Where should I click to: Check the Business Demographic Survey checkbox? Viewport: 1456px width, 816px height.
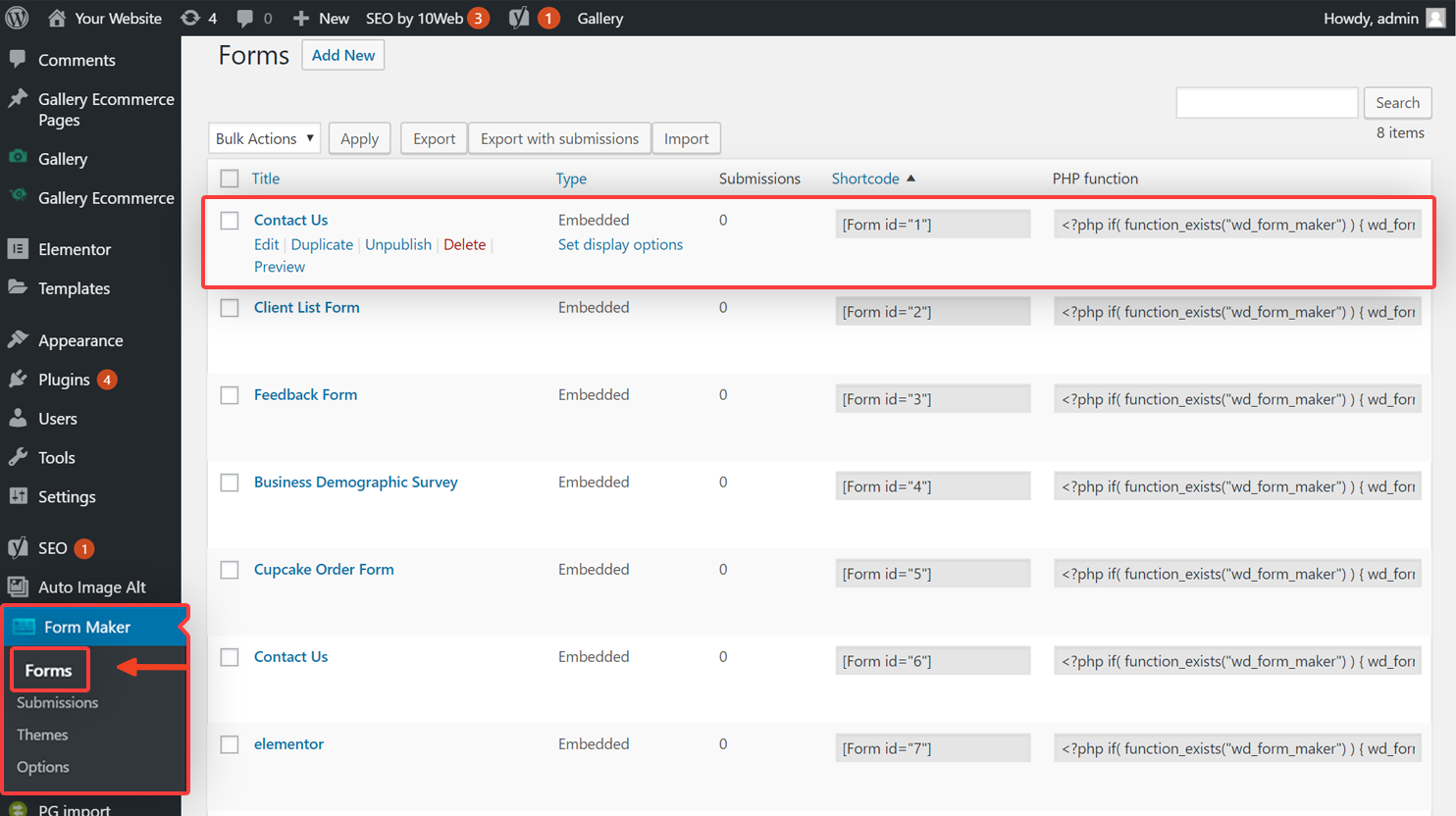point(230,483)
